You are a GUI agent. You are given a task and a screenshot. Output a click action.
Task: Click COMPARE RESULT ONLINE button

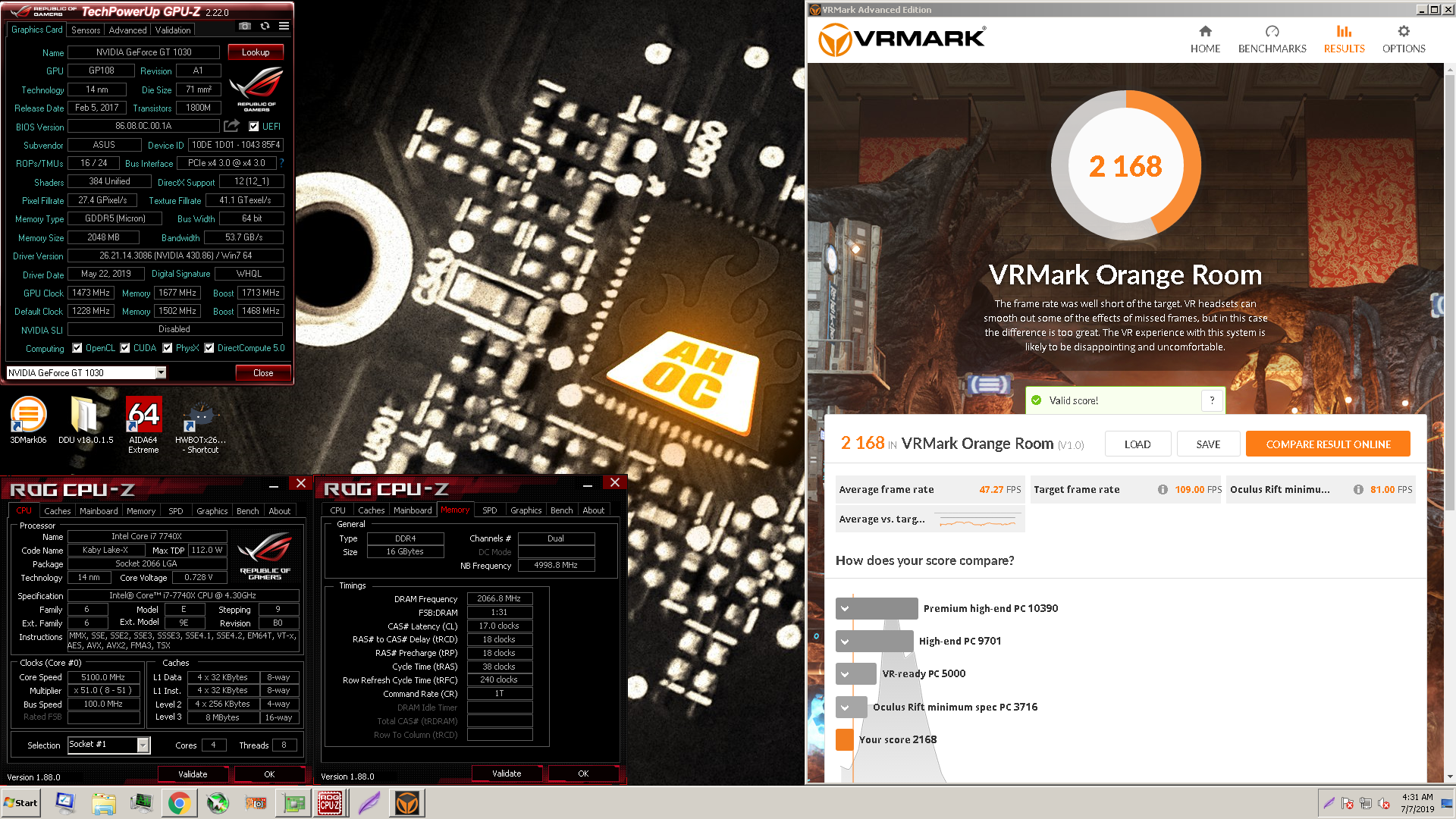coord(1328,444)
